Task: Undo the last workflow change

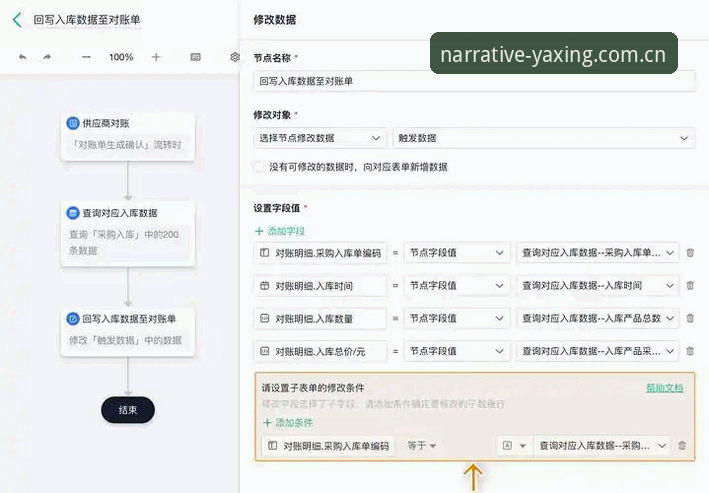Action: (x=23, y=57)
